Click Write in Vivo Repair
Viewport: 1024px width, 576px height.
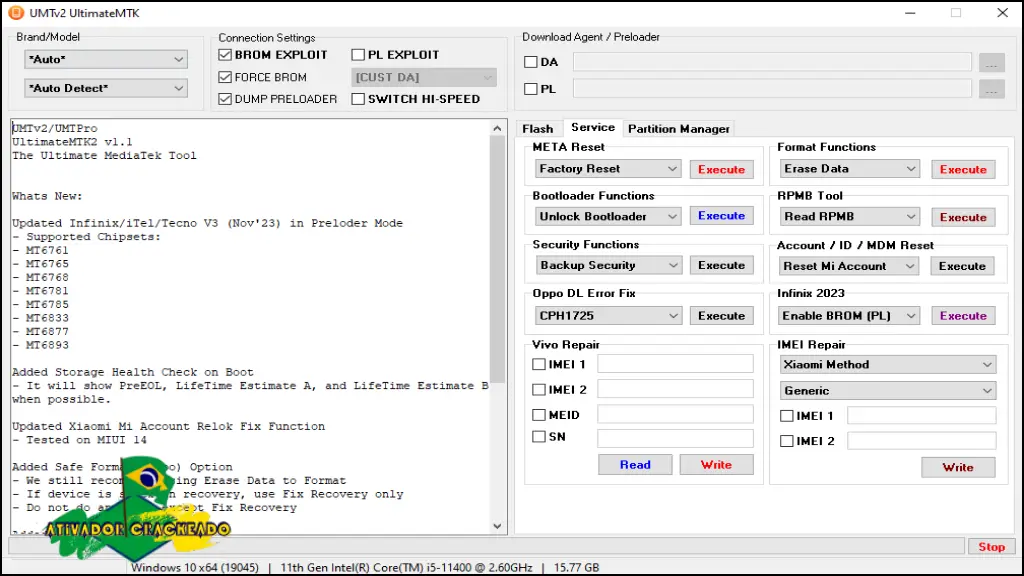point(716,464)
